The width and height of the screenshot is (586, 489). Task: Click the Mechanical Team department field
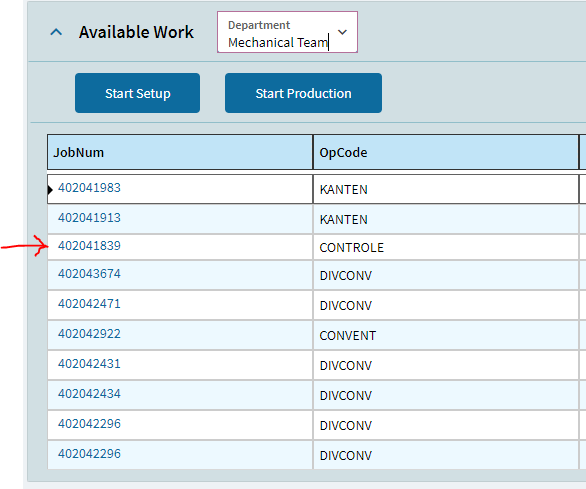pos(287,32)
